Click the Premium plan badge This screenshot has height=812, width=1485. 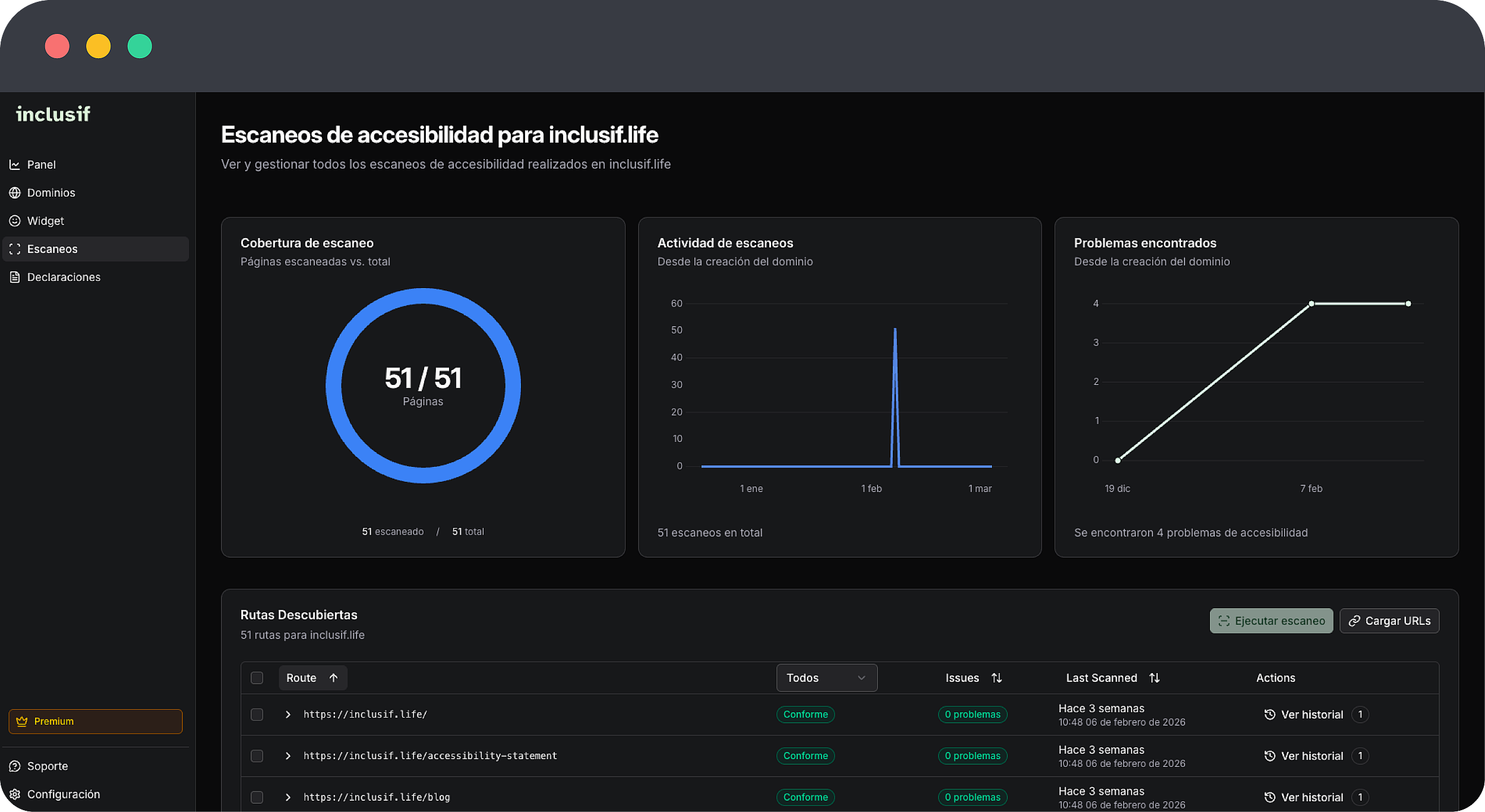point(95,721)
